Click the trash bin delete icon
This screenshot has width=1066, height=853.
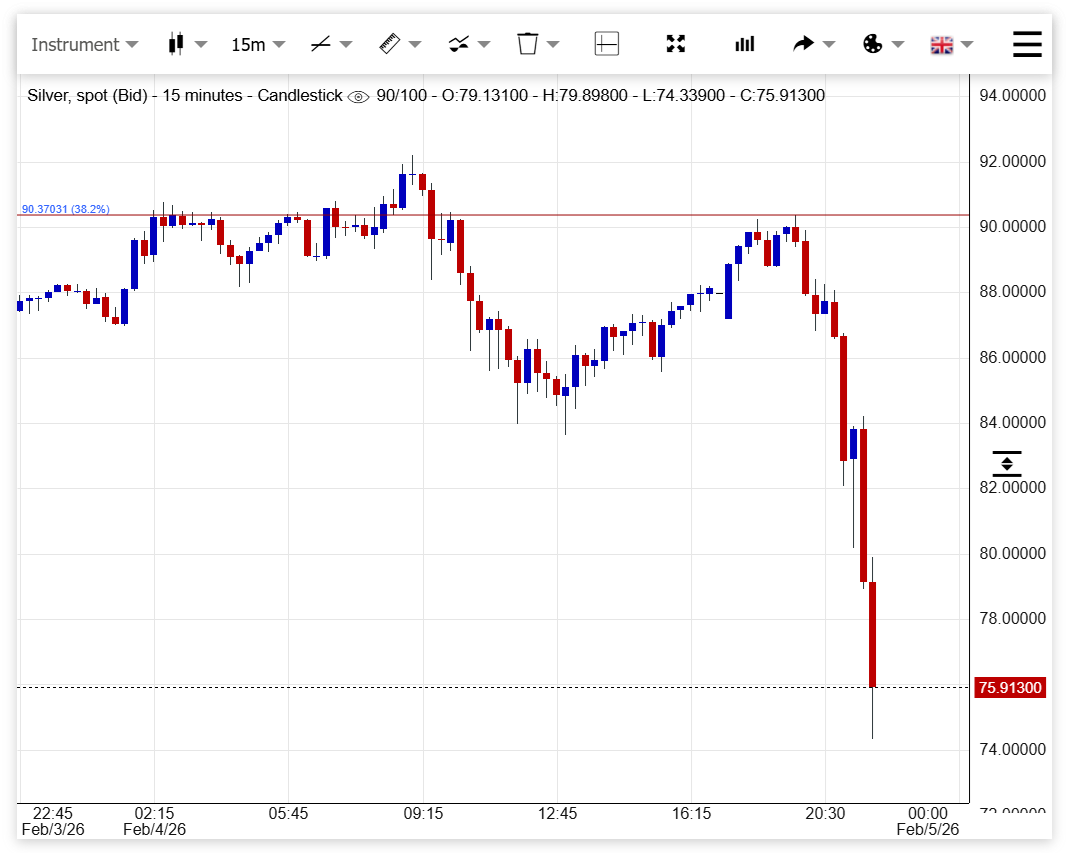[528, 44]
